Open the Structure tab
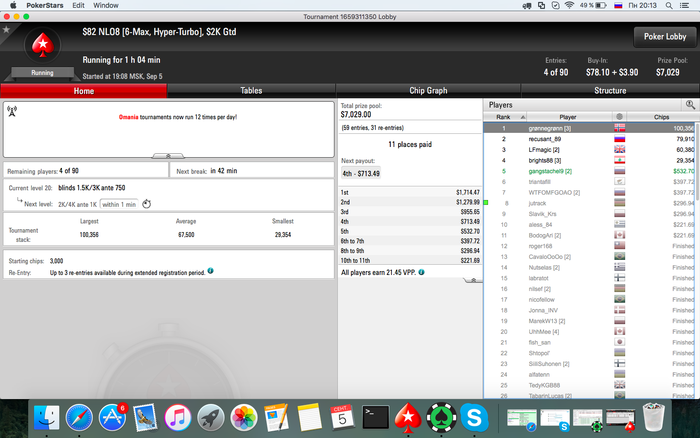700x438 pixels. 610,91
